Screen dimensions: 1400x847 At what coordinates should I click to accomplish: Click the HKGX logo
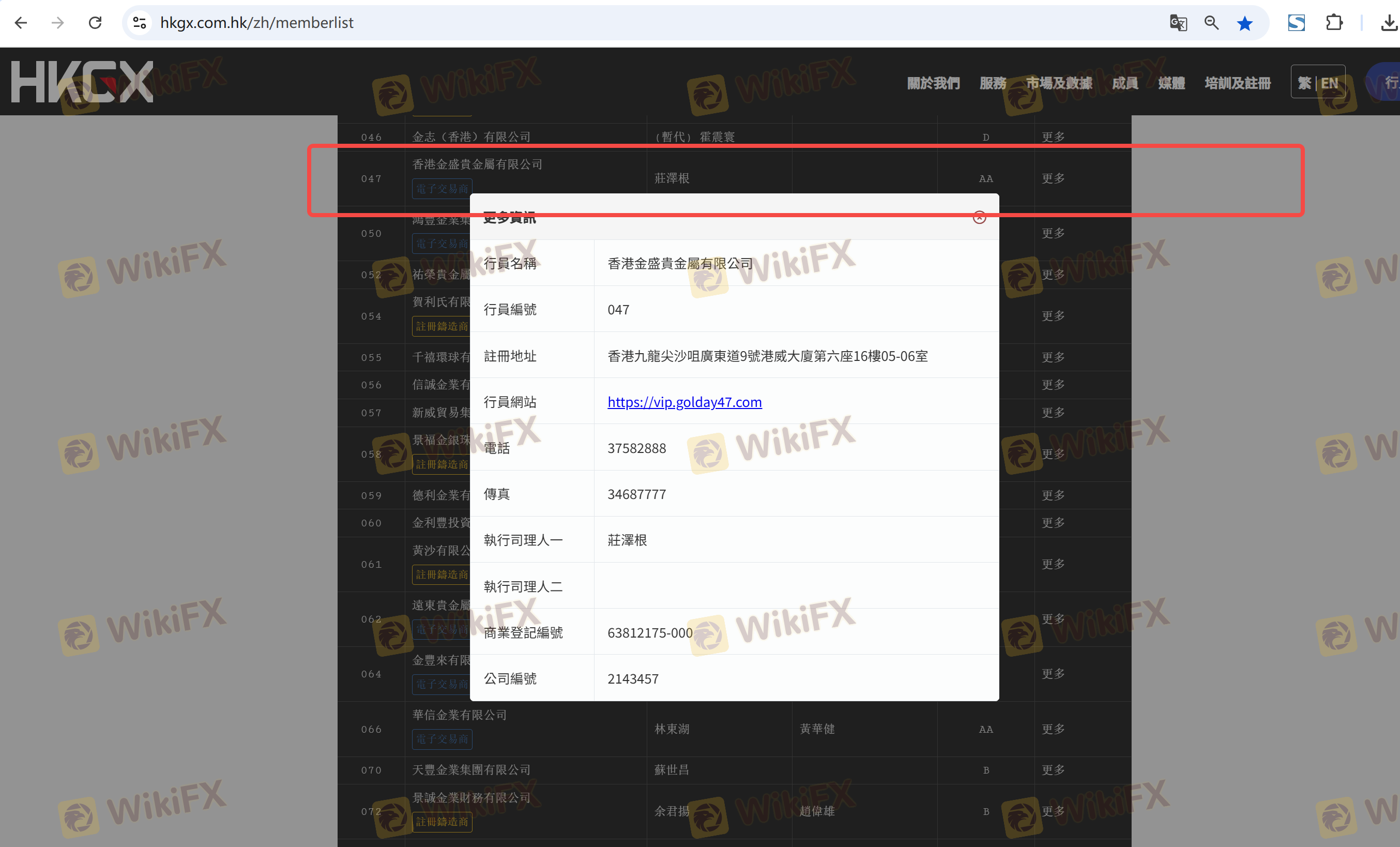click(82, 82)
